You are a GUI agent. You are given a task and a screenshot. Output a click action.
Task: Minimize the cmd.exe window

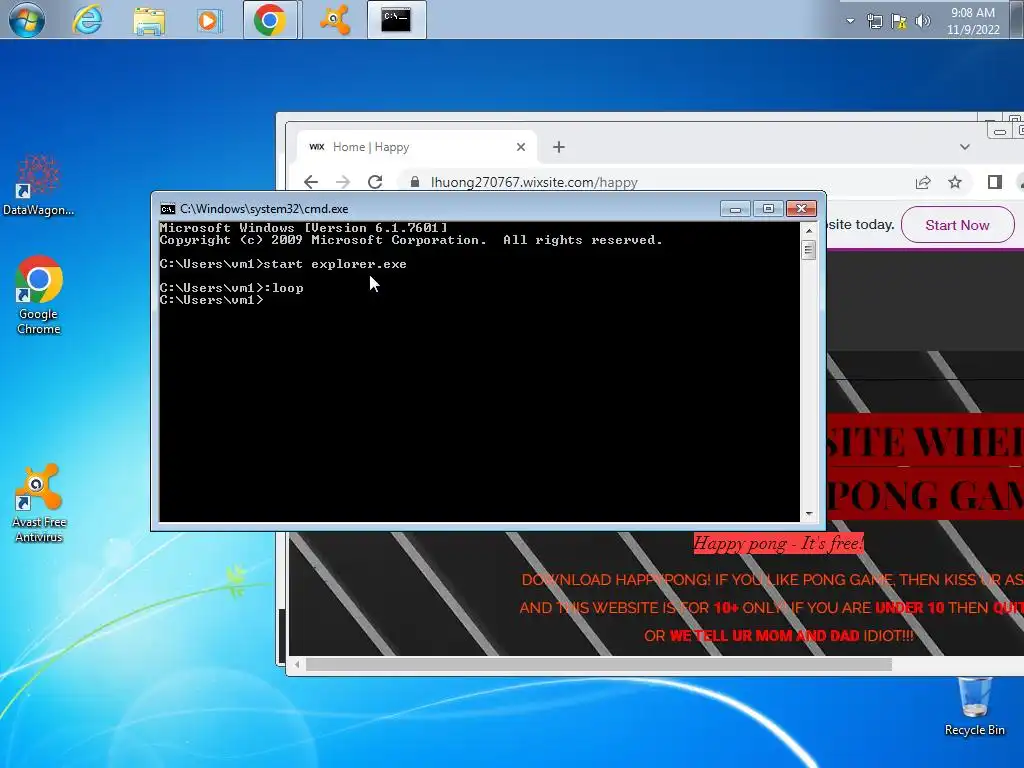735,209
